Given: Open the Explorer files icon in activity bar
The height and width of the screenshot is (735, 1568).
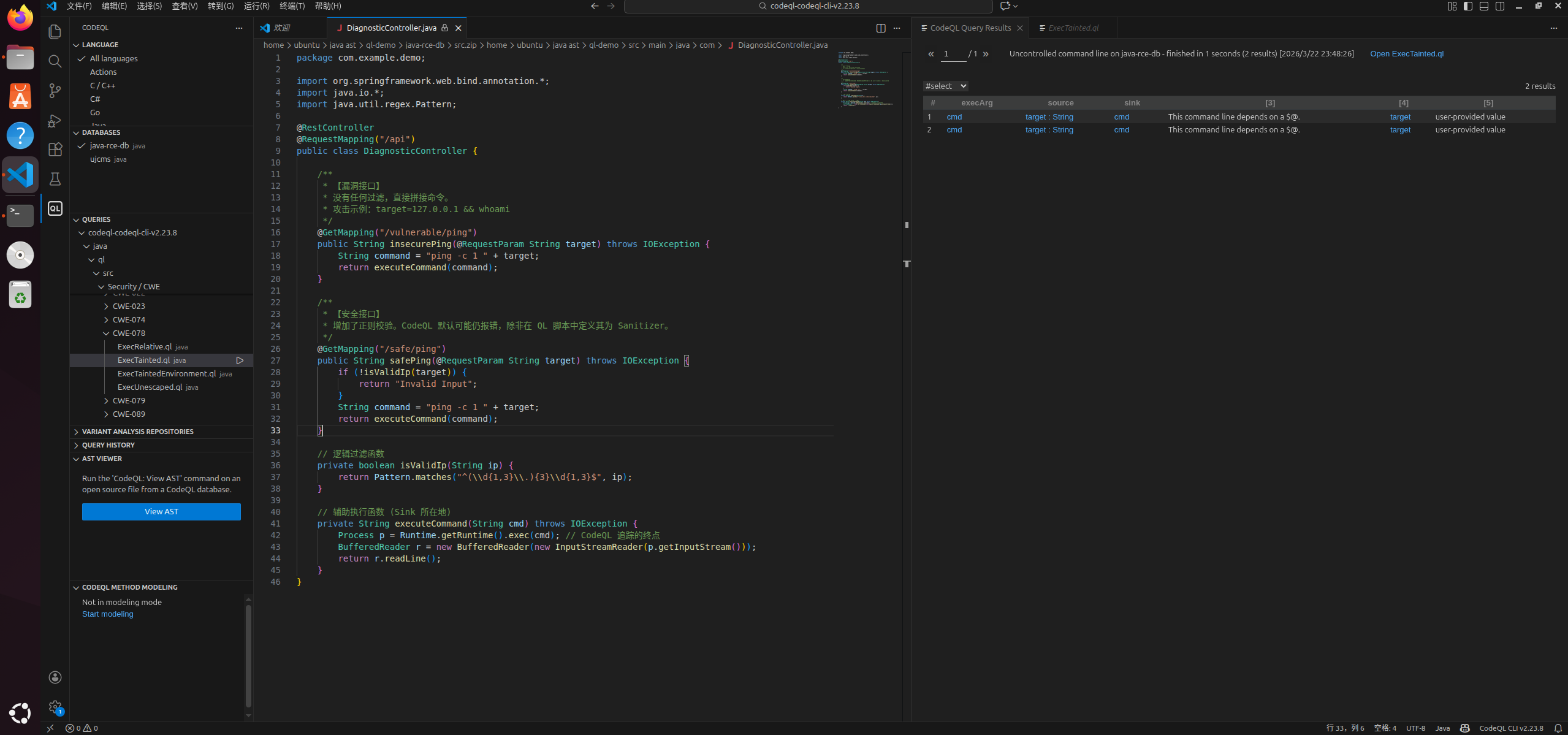Looking at the screenshot, I should [x=55, y=32].
